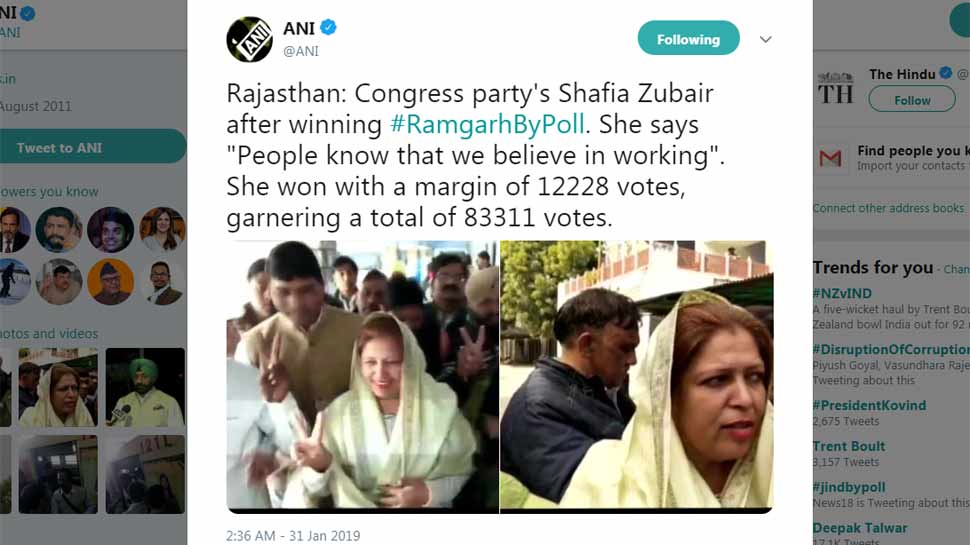Open first follower avatar in followers you know
Screen dimensions: 970x545
coord(14,230)
